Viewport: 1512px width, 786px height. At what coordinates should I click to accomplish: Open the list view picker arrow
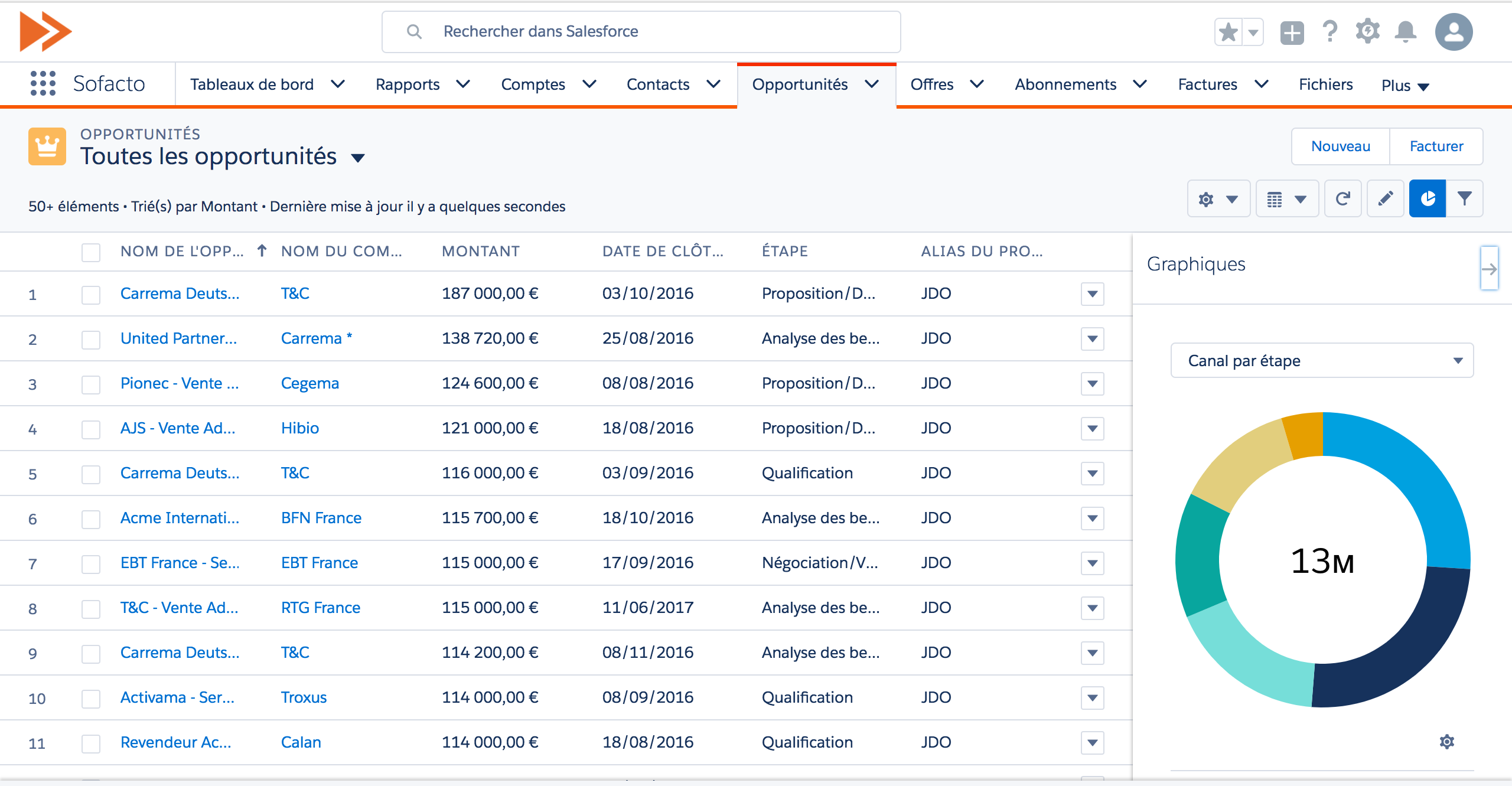coord(358,158)
